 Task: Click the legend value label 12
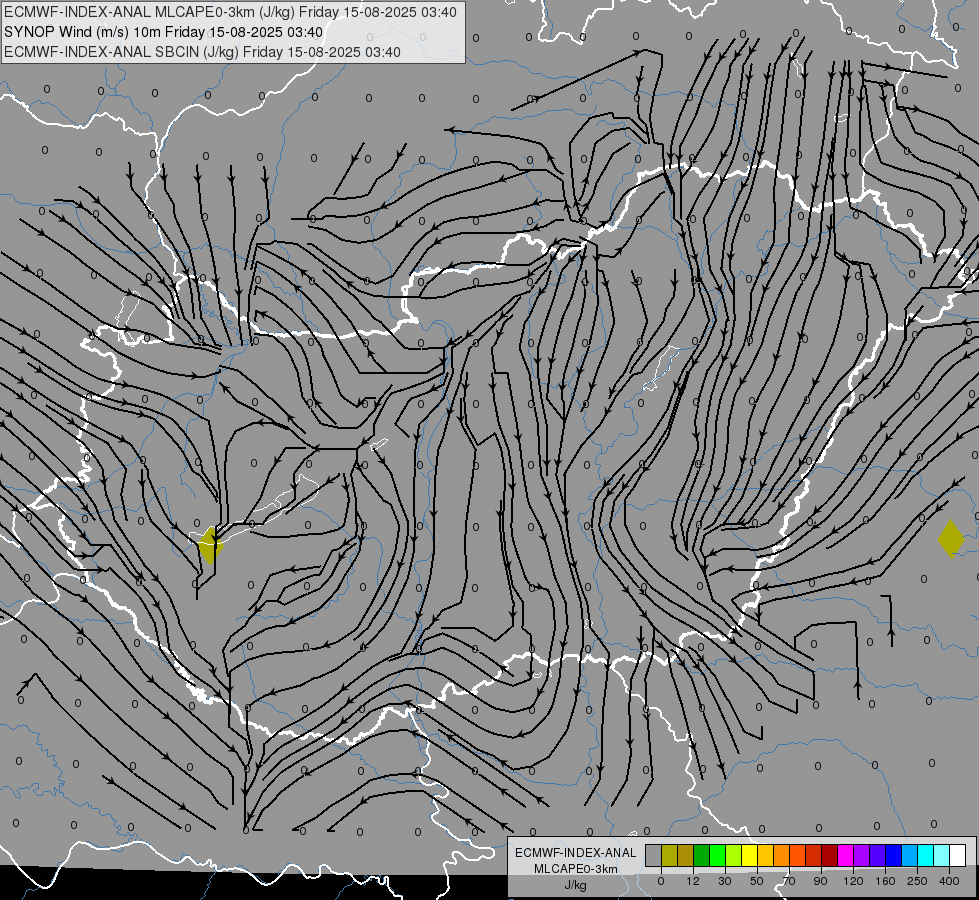[692, 881]
